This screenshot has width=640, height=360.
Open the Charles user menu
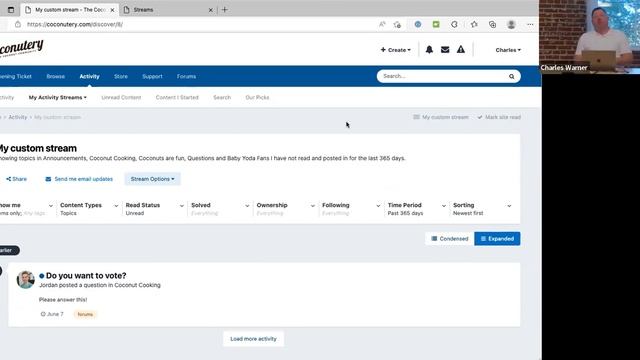508,50
